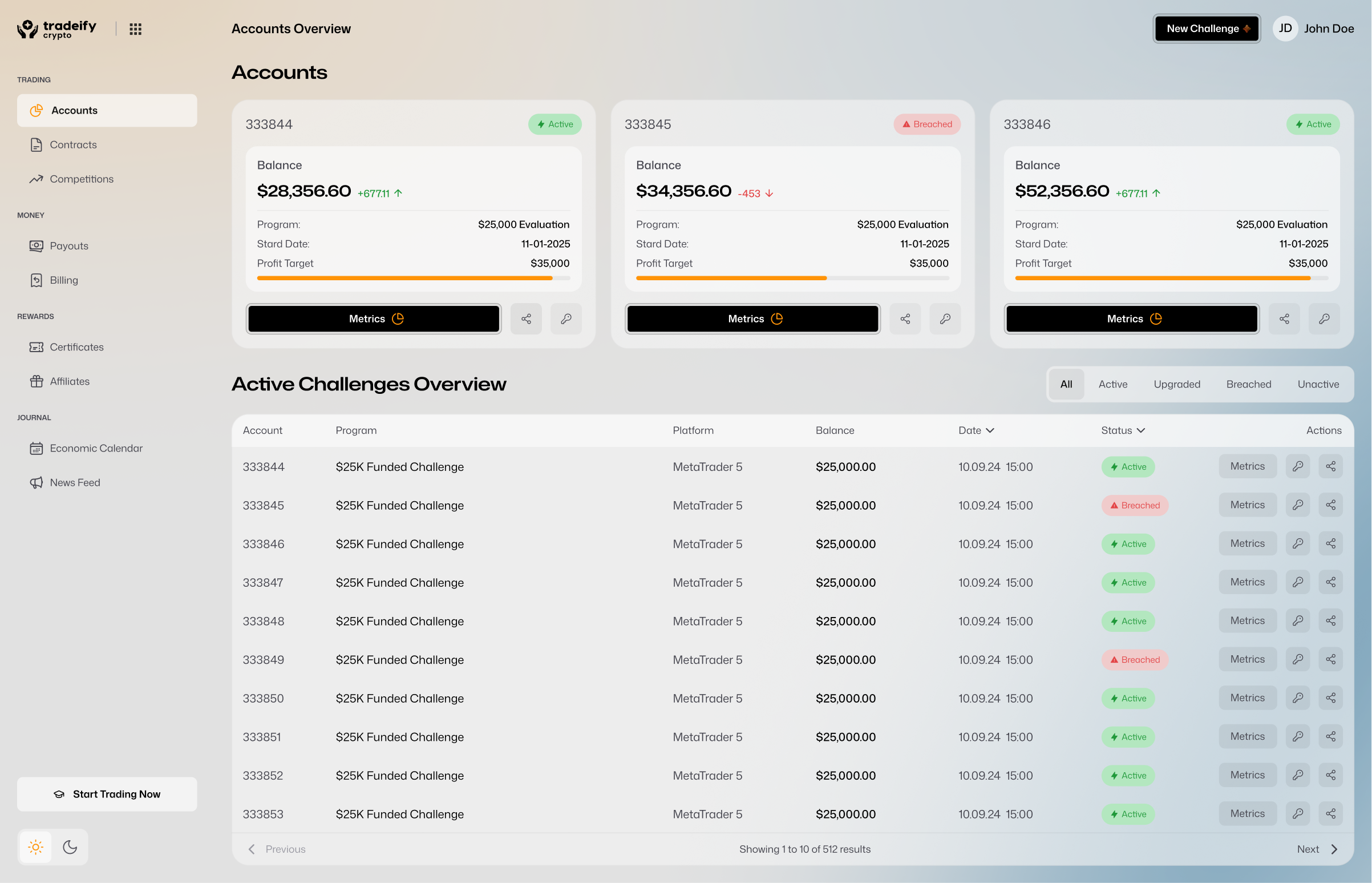Switch to dark theme moon toggle
This screenshot has width=1372, height=883.
click(70, 847)
